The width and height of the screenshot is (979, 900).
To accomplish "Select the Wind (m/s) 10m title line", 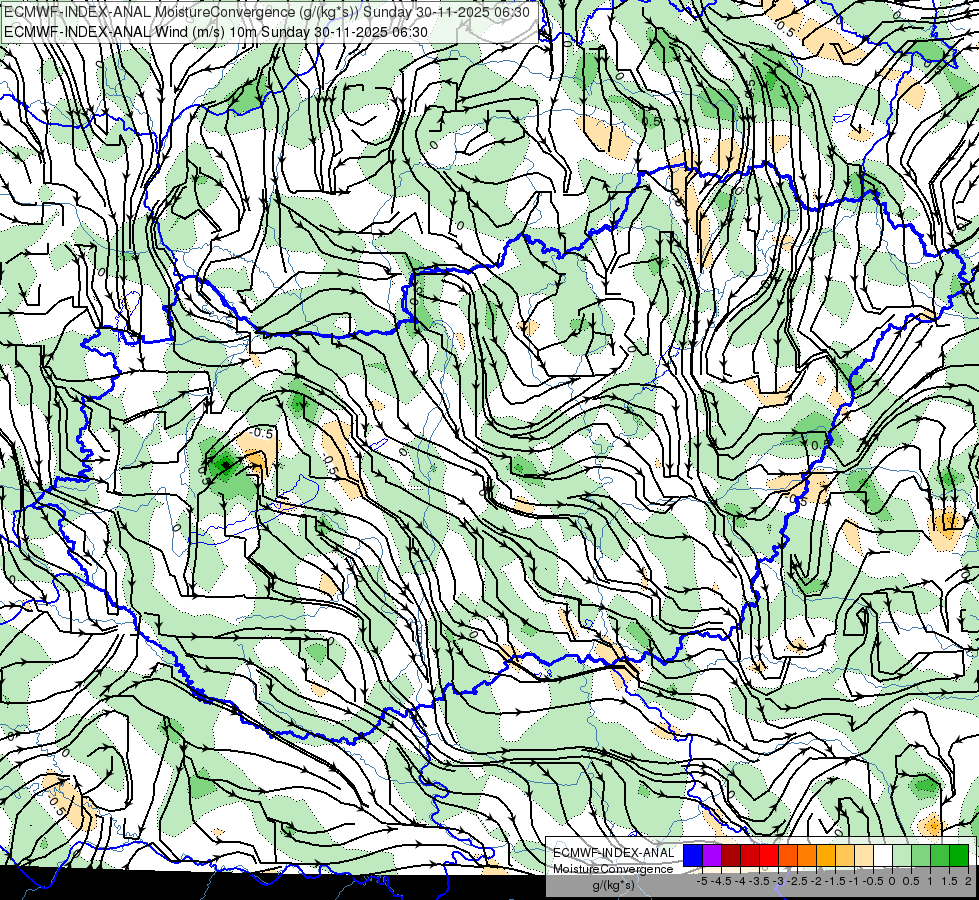I will tap(216, 32).
